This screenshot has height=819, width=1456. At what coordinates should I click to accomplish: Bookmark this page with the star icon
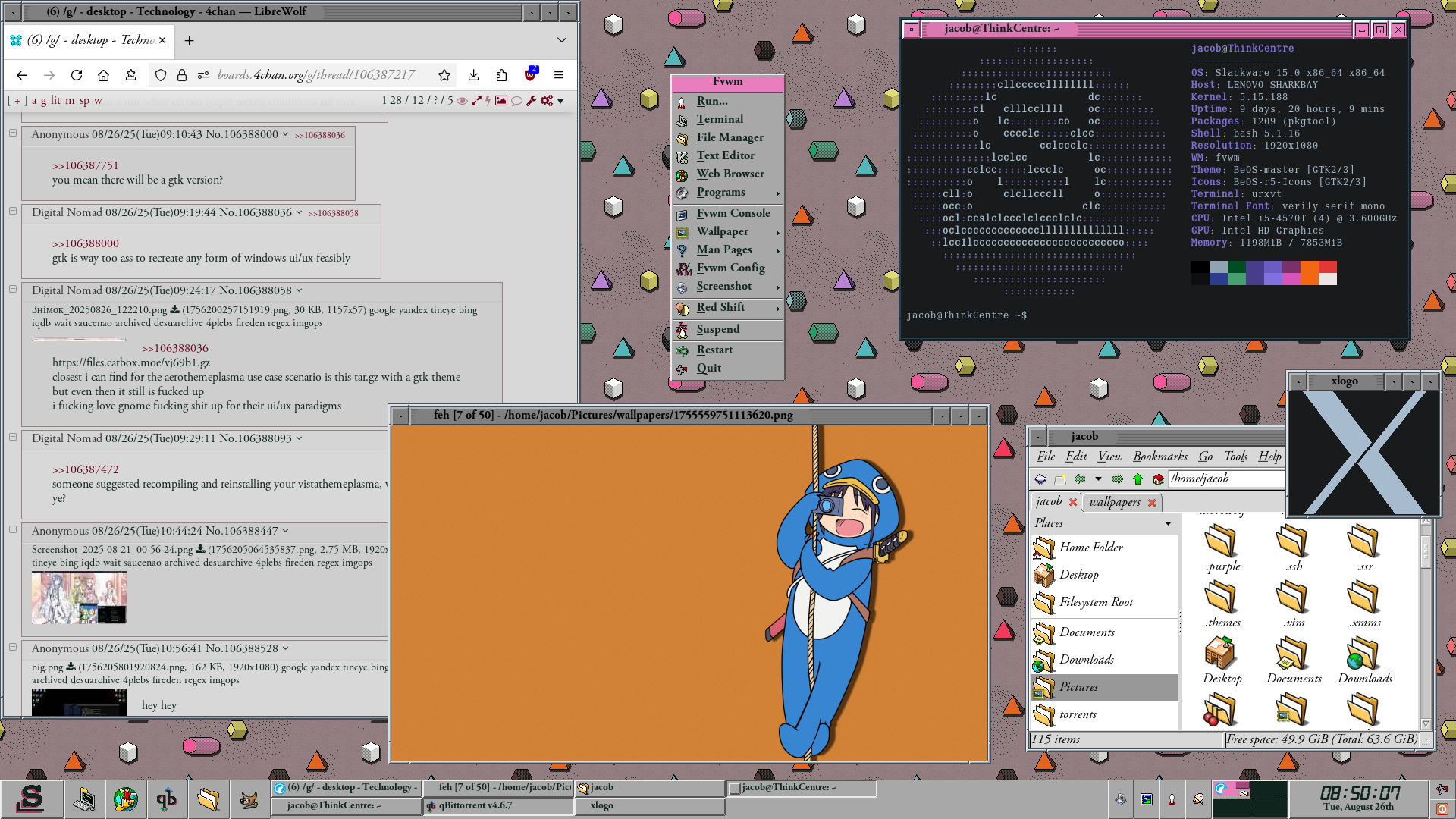tap(444, 75)
